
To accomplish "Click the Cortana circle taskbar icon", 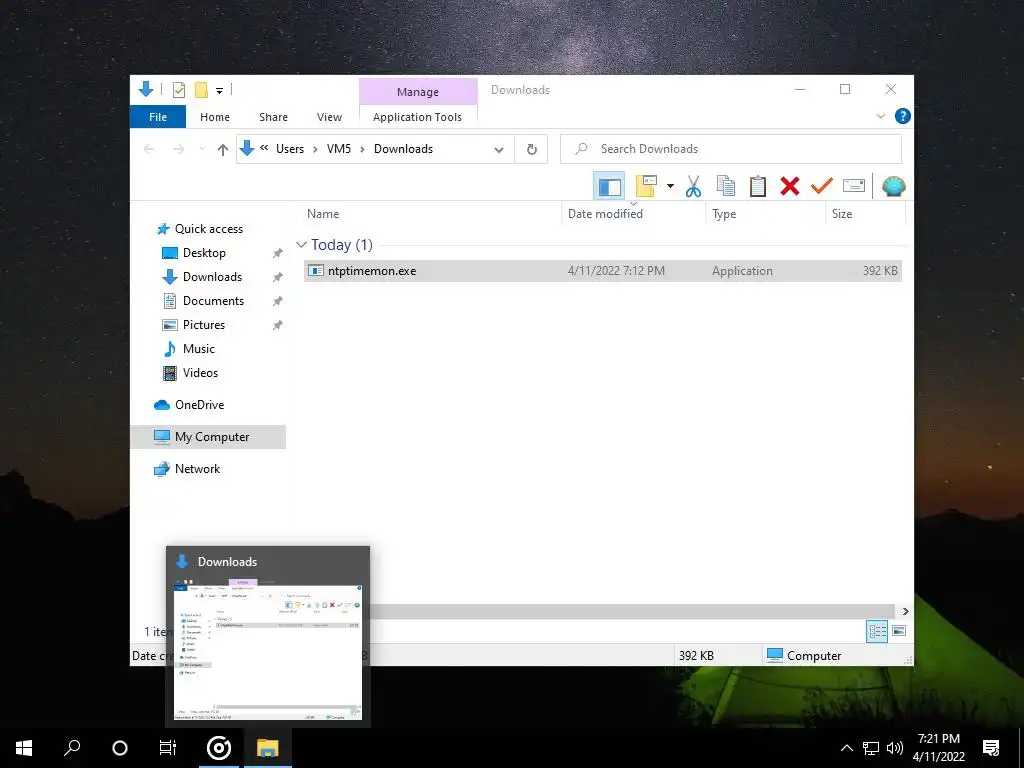I will point(120,748).
